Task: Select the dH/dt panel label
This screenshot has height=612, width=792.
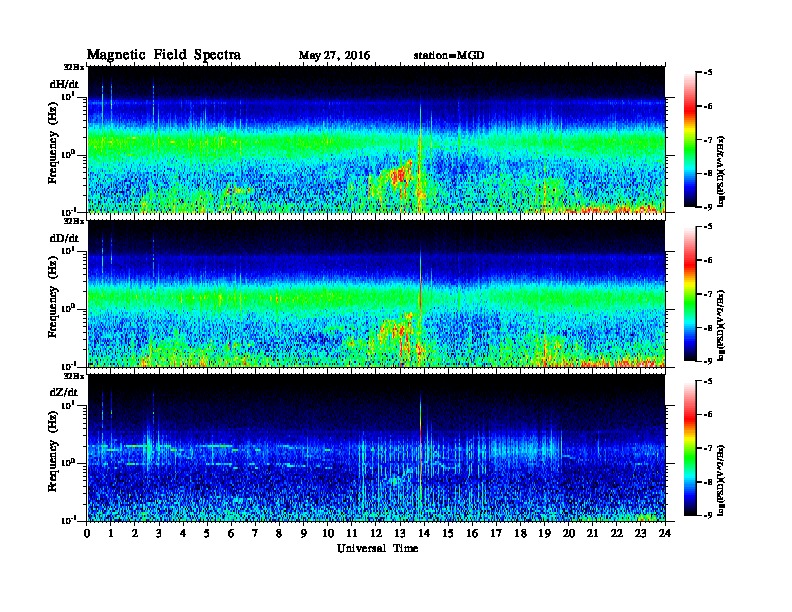Action: click(64, 84)
